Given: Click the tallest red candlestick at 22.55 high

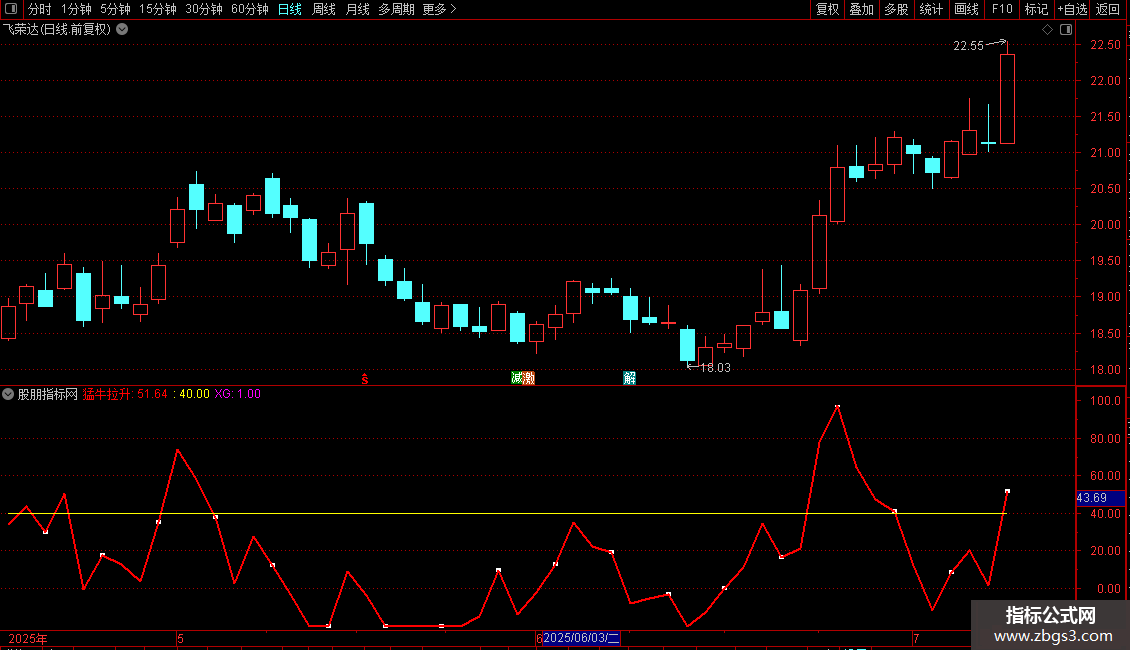Looking at the screenshot, I should pyautogui.click(x=1007, y=99).
